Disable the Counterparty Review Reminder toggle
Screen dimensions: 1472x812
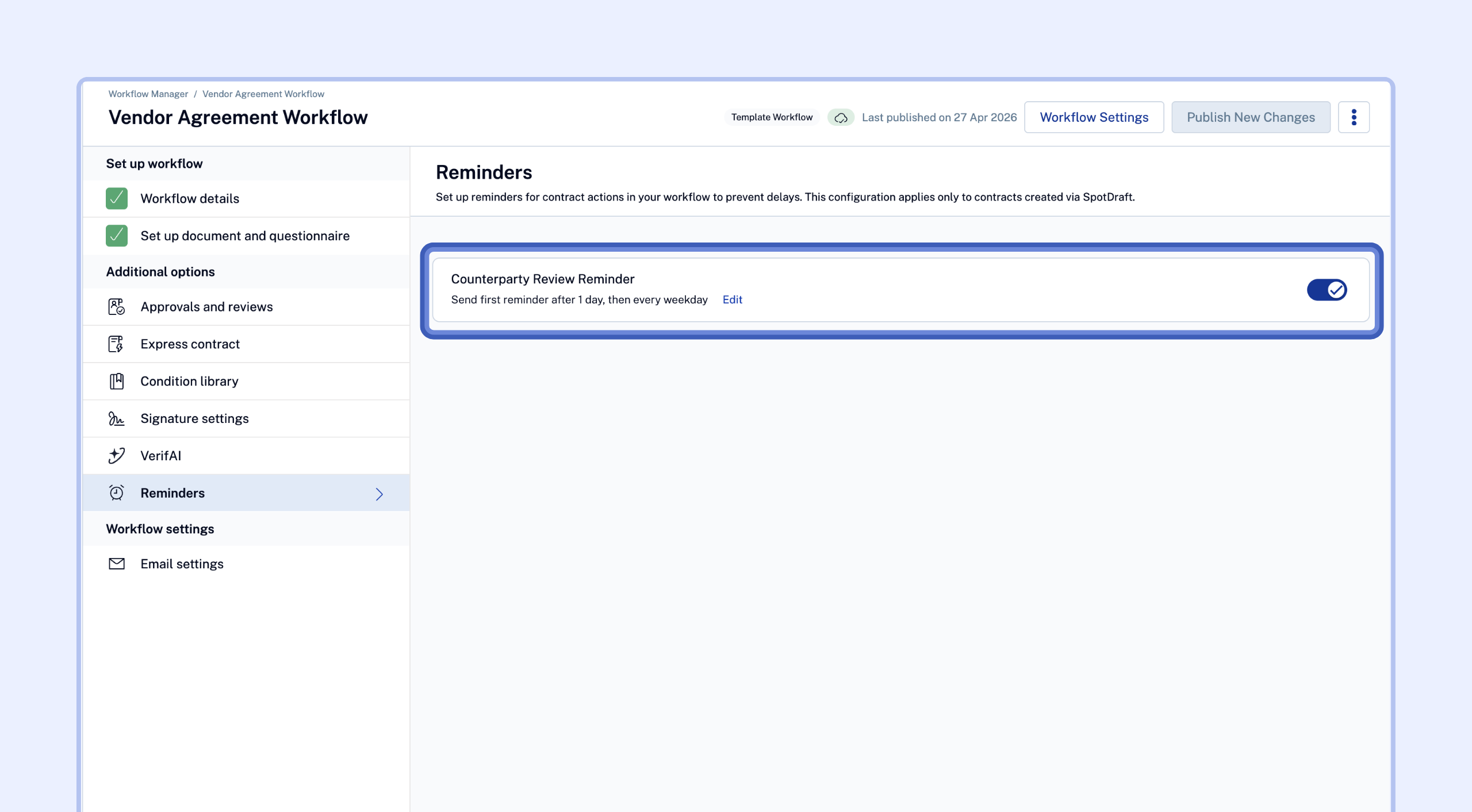1327,290
